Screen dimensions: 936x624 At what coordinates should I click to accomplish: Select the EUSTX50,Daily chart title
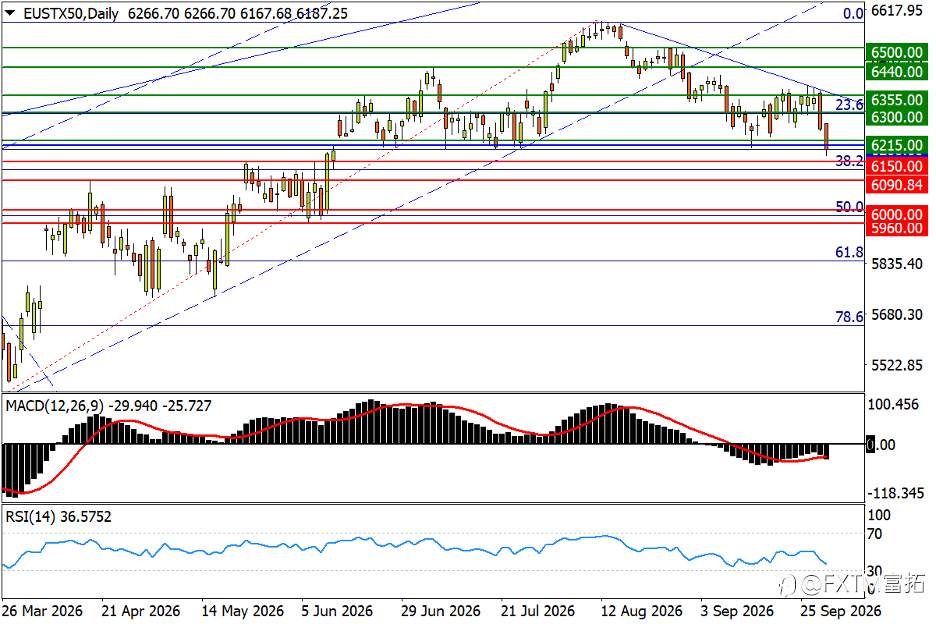click(71, 14)
